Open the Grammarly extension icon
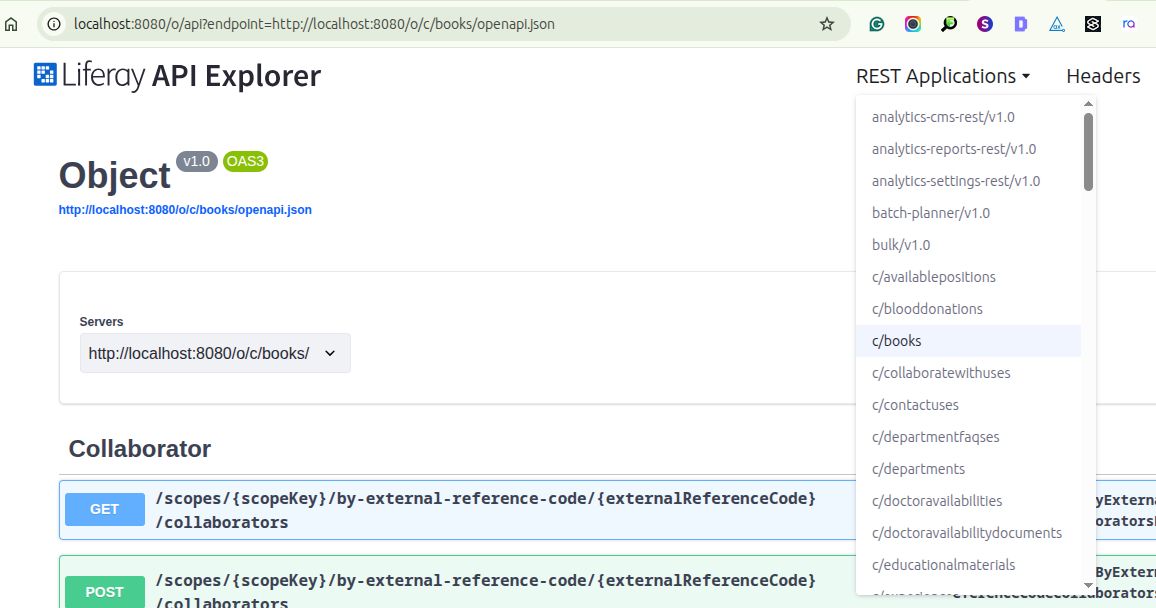The height and width of the screenshot is (608, 1156). [877, 24]
